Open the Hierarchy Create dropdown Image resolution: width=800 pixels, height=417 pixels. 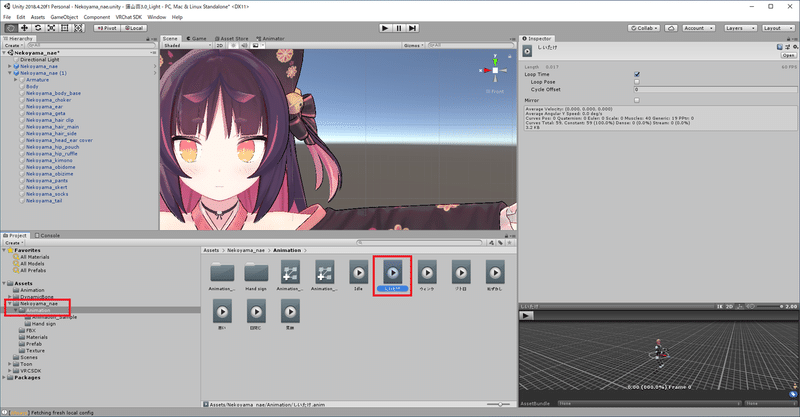(x=13, y=45)
